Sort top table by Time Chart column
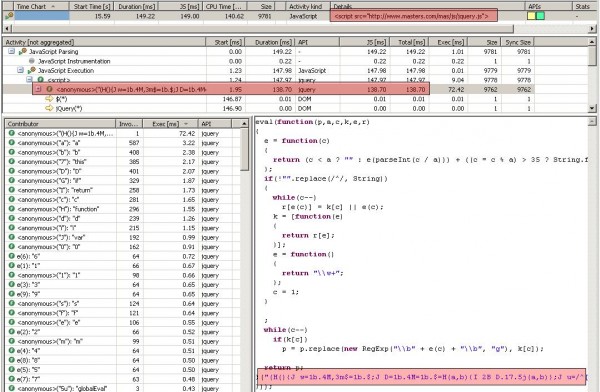 [42, 6]
